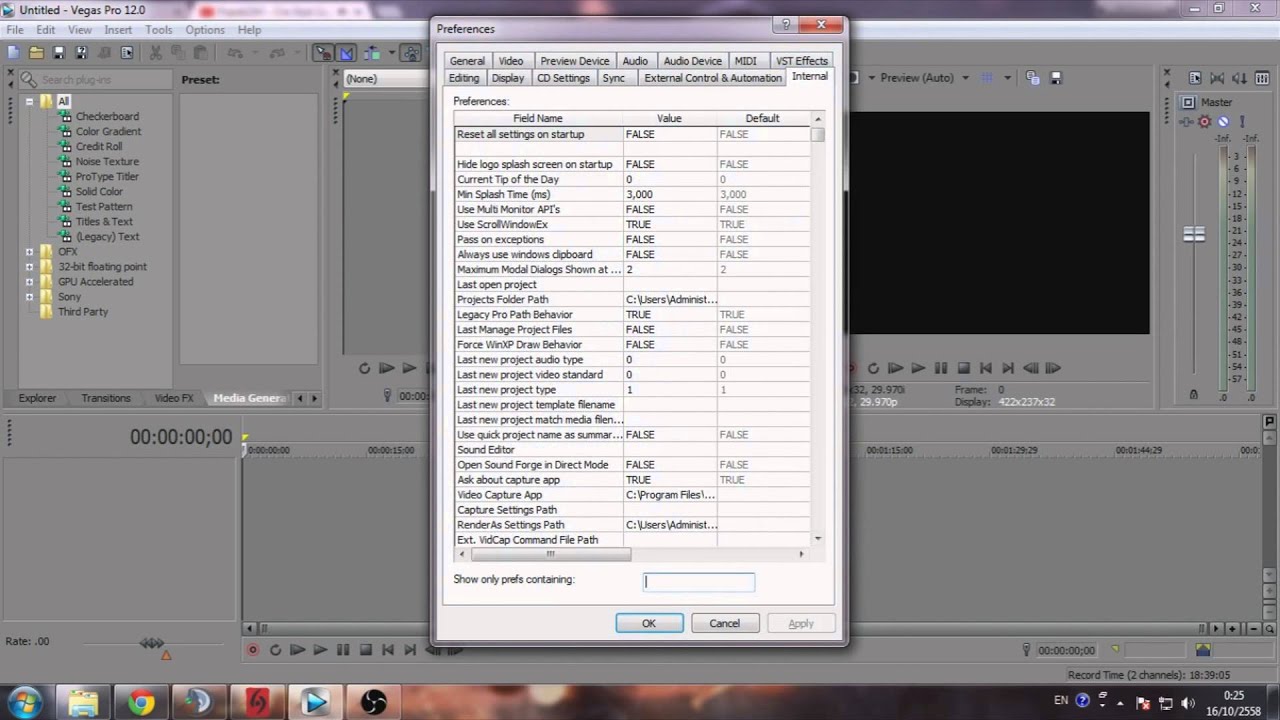Expand the 32-bit floating point folder

[x=29, y=267]
